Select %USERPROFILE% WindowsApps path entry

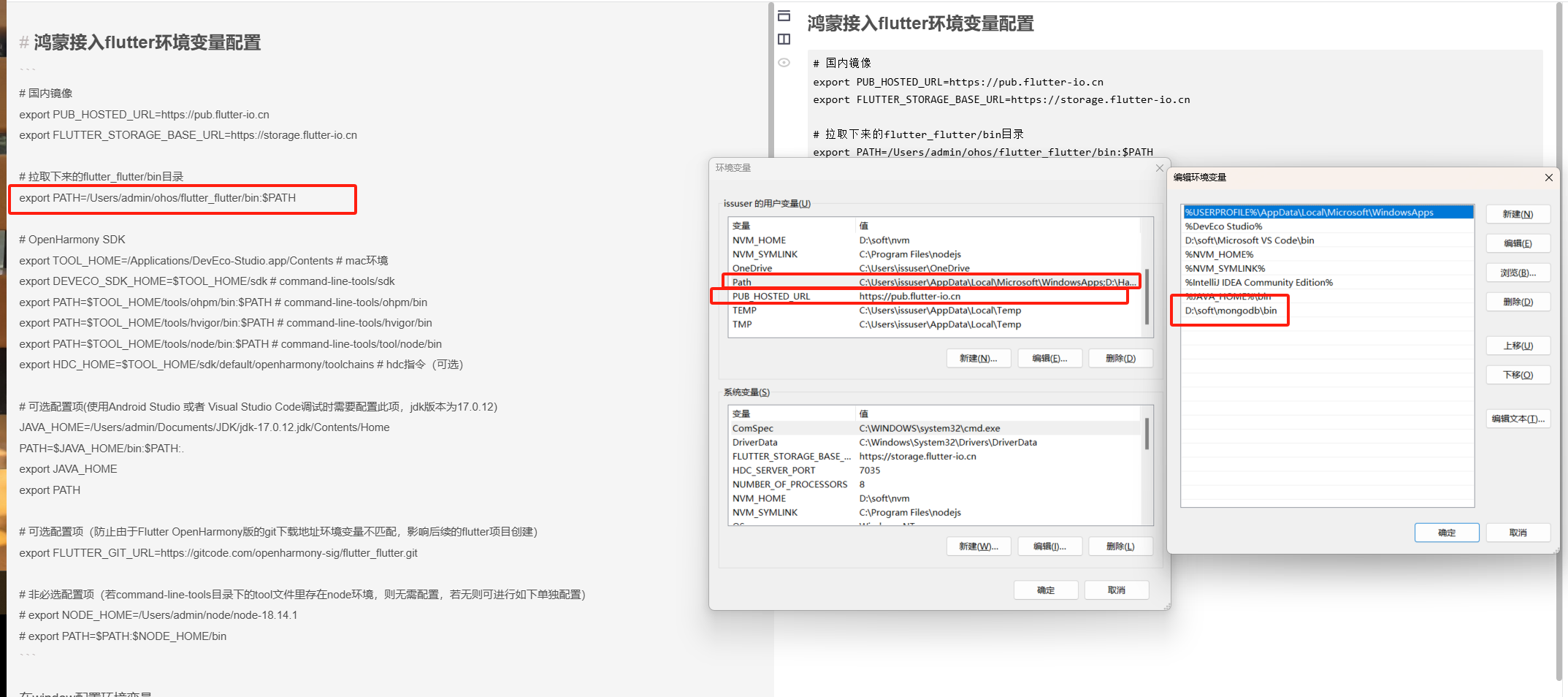pos(1328,213)
